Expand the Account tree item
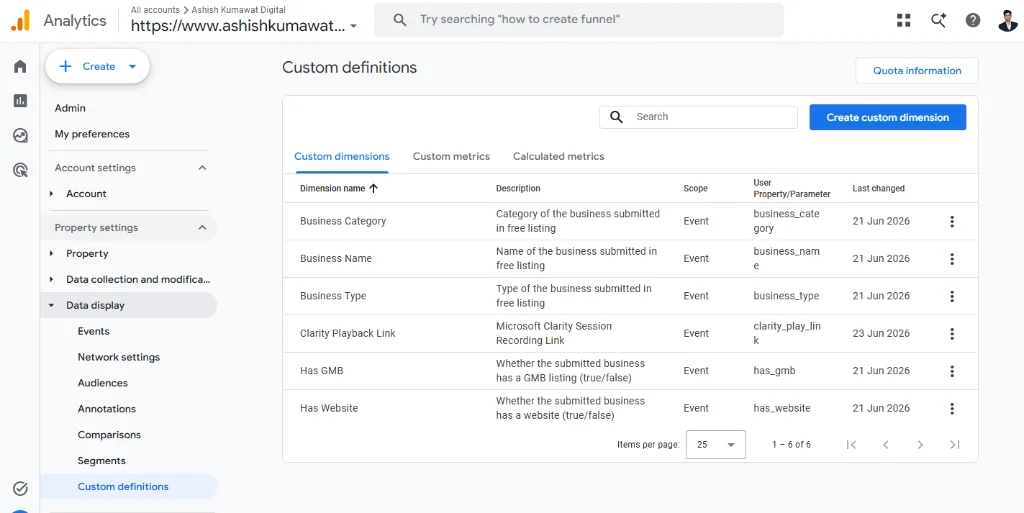 click(52, 194)
